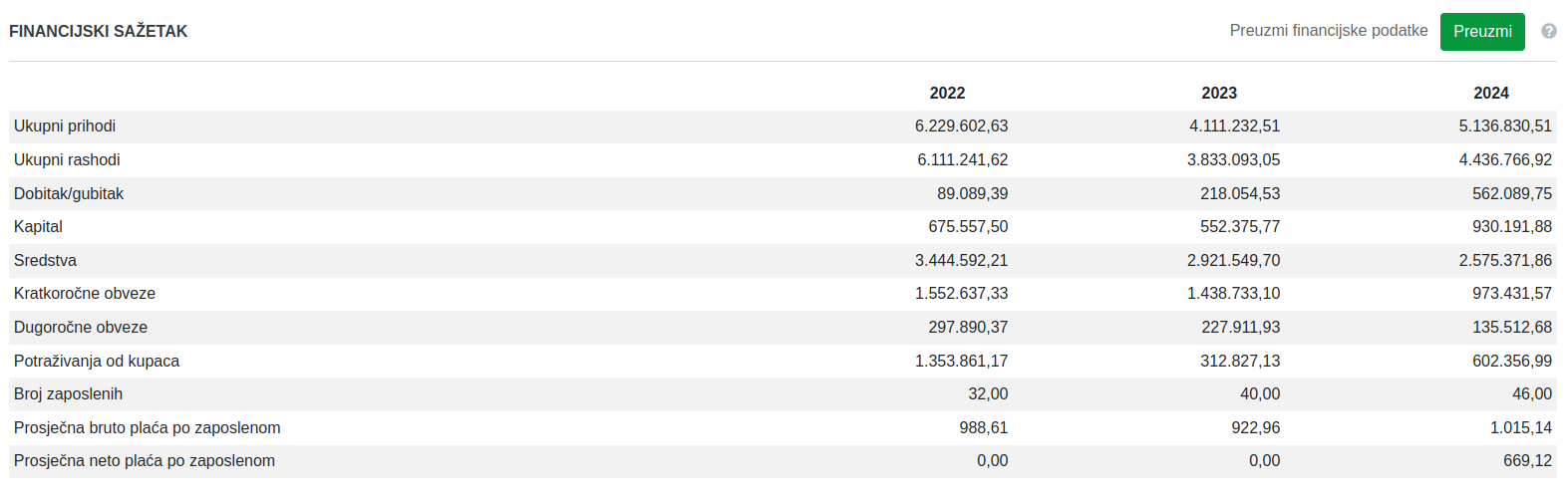1568x503 pixels.
Task: Click the 2022 column header
Action: coord(947,93)
